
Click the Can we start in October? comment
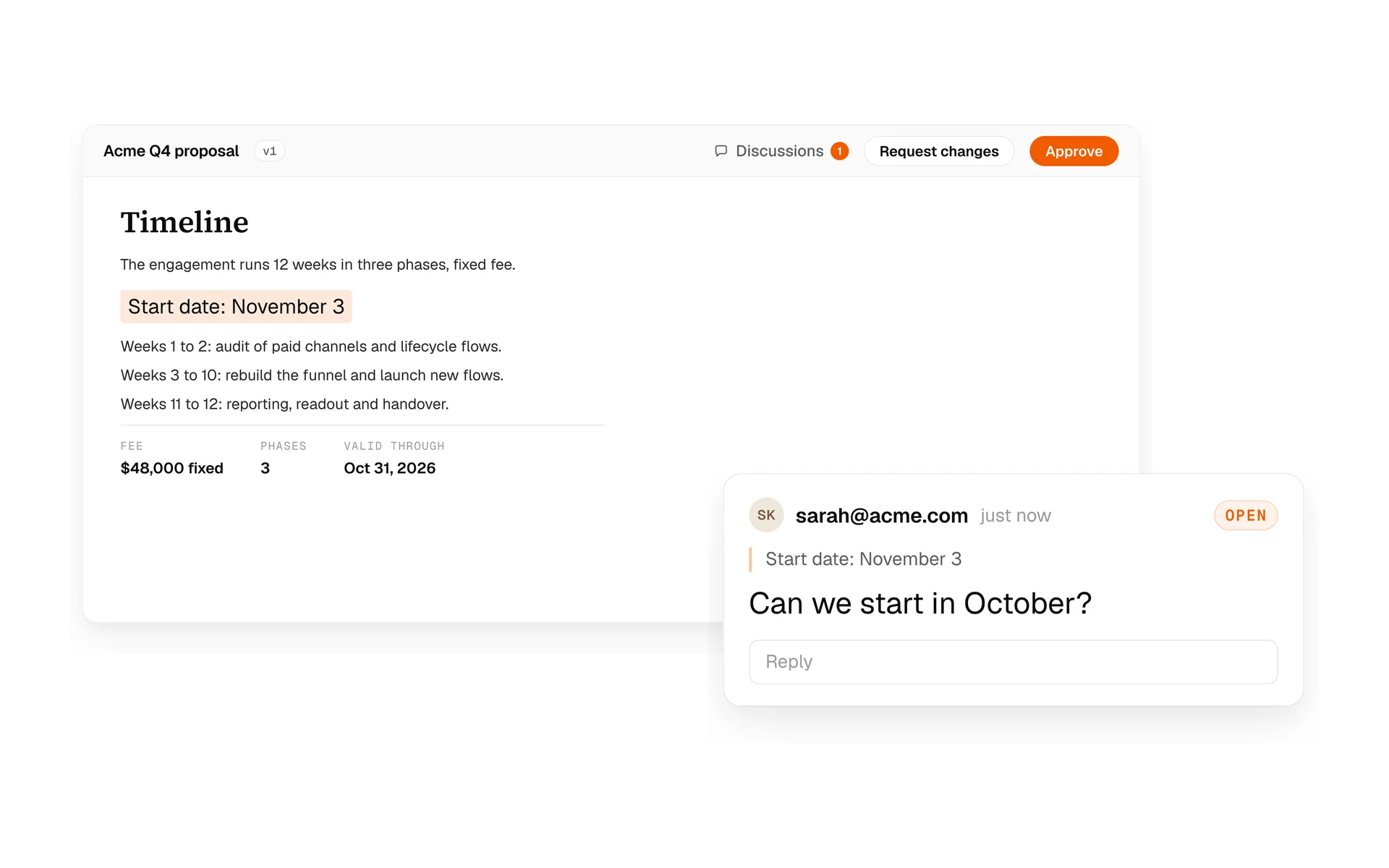click(x=919, y=603)
